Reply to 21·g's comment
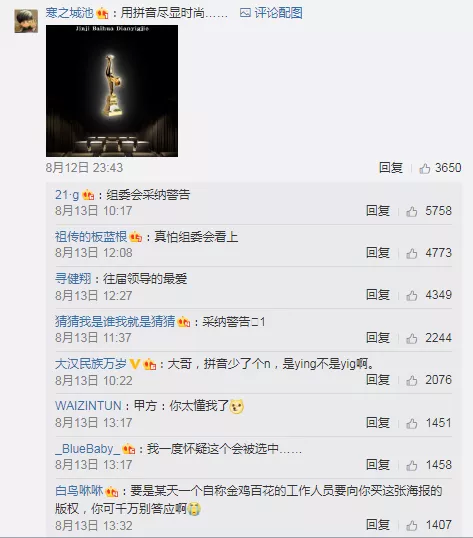 (x=378, y=211)
